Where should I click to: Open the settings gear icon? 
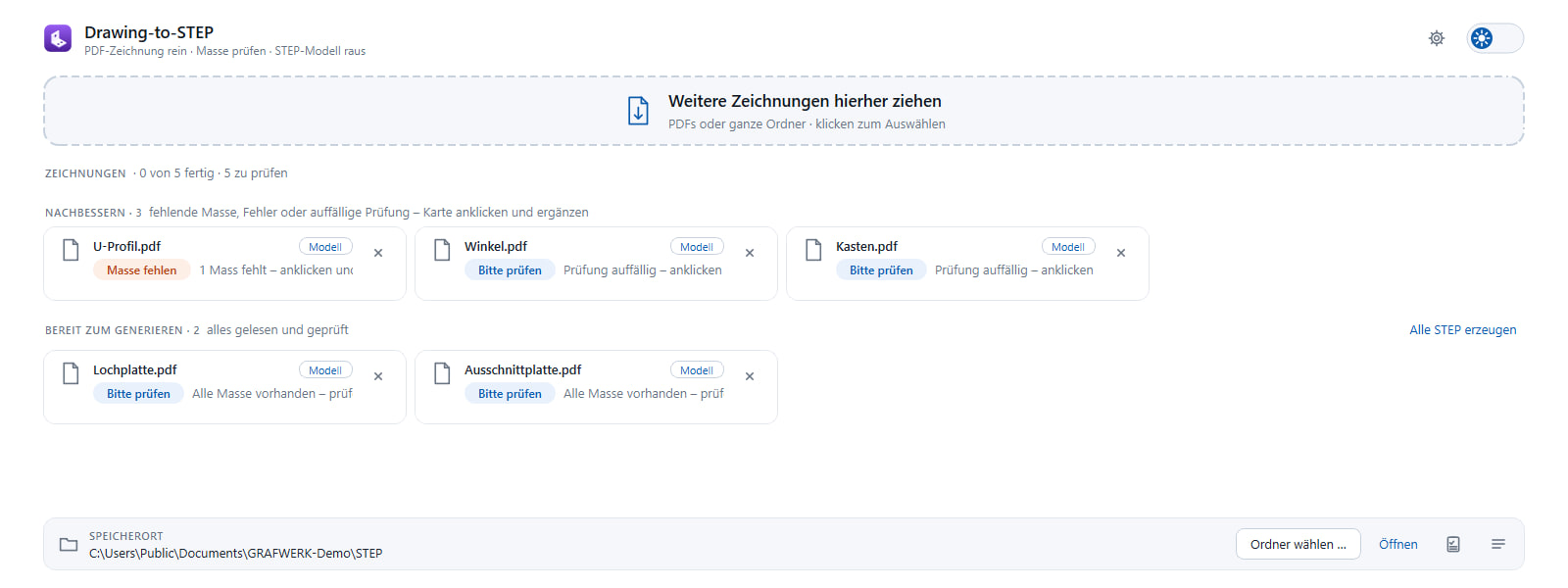coord(1437,38)
